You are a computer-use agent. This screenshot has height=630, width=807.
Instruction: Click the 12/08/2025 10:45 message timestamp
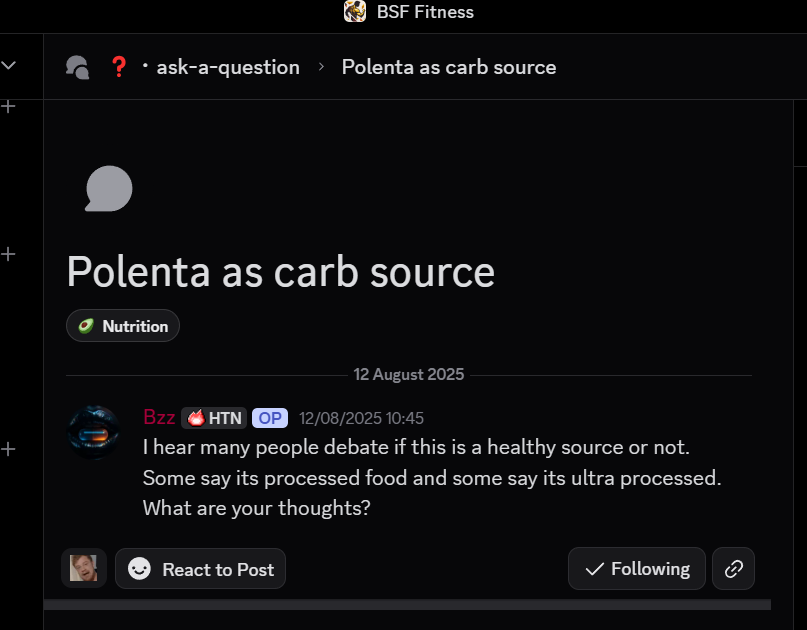pos(361,418)
